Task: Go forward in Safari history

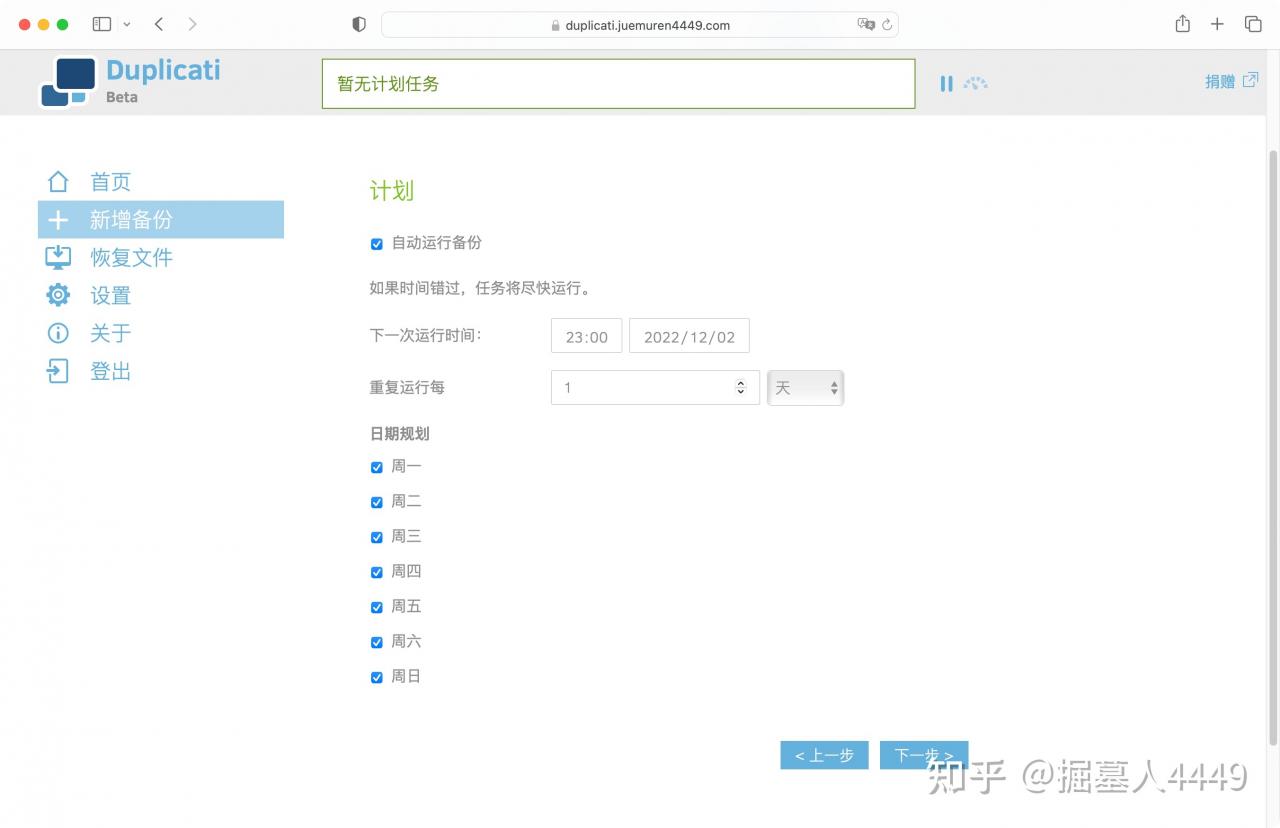Action: click(192, 24)
